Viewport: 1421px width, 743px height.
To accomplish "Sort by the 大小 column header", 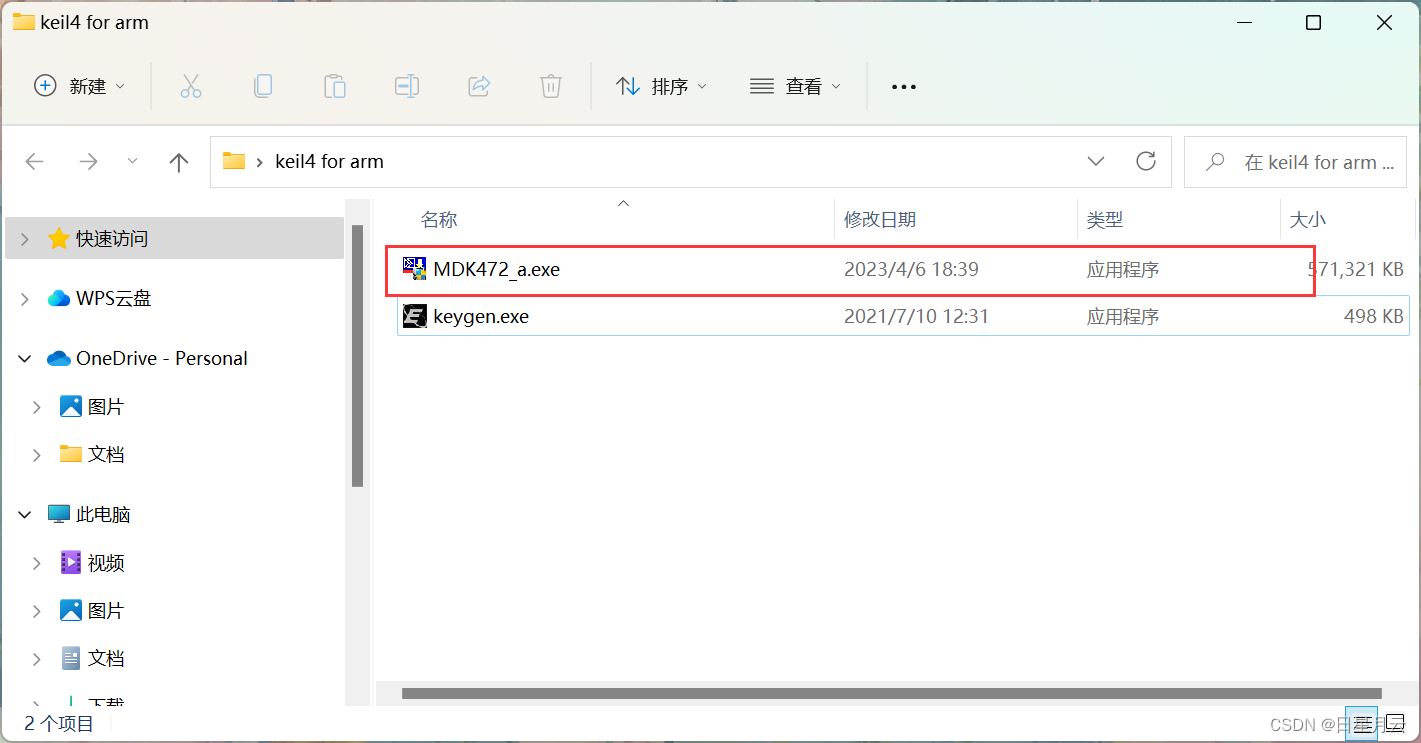I will tap(1308, 219).
